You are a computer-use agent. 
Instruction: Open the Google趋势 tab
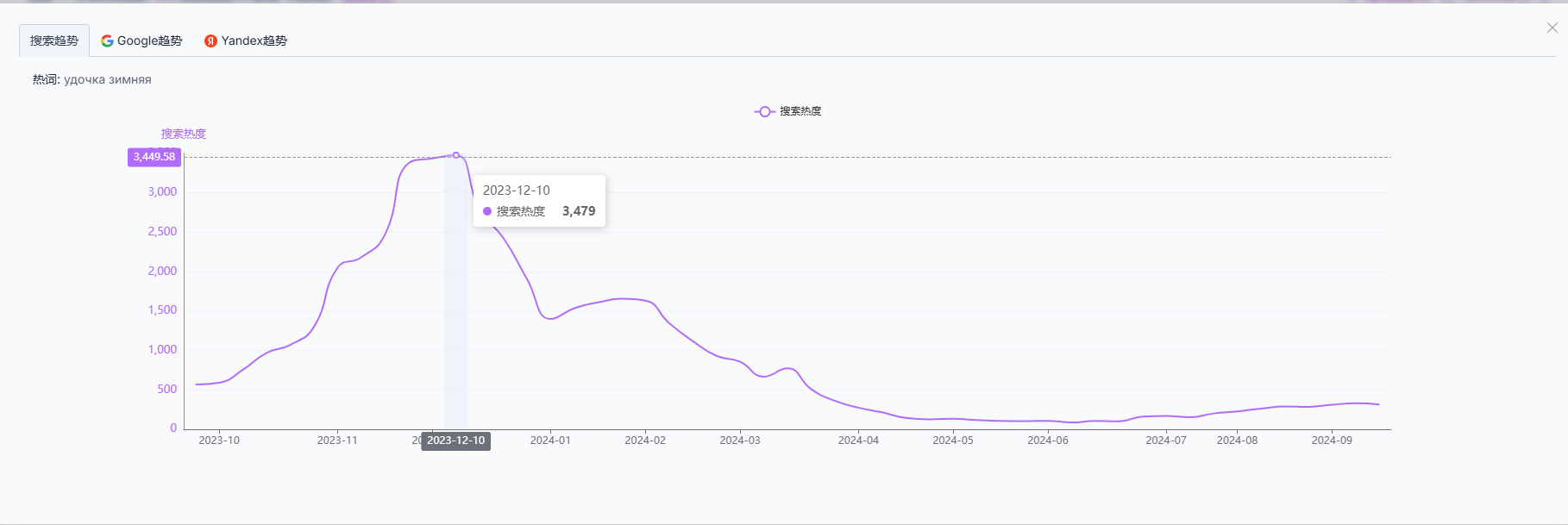(x=149, y=41)
